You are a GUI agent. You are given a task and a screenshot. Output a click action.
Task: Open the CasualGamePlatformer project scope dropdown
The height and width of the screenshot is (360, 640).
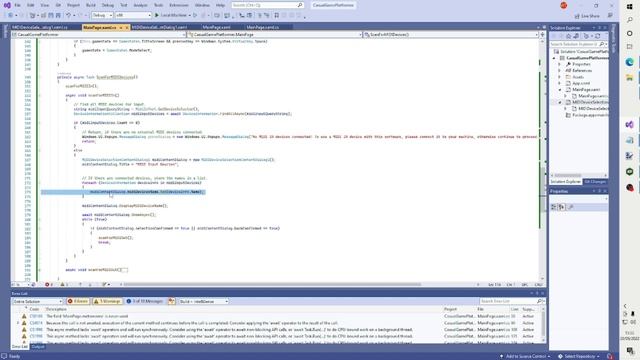tap(99, 35)
